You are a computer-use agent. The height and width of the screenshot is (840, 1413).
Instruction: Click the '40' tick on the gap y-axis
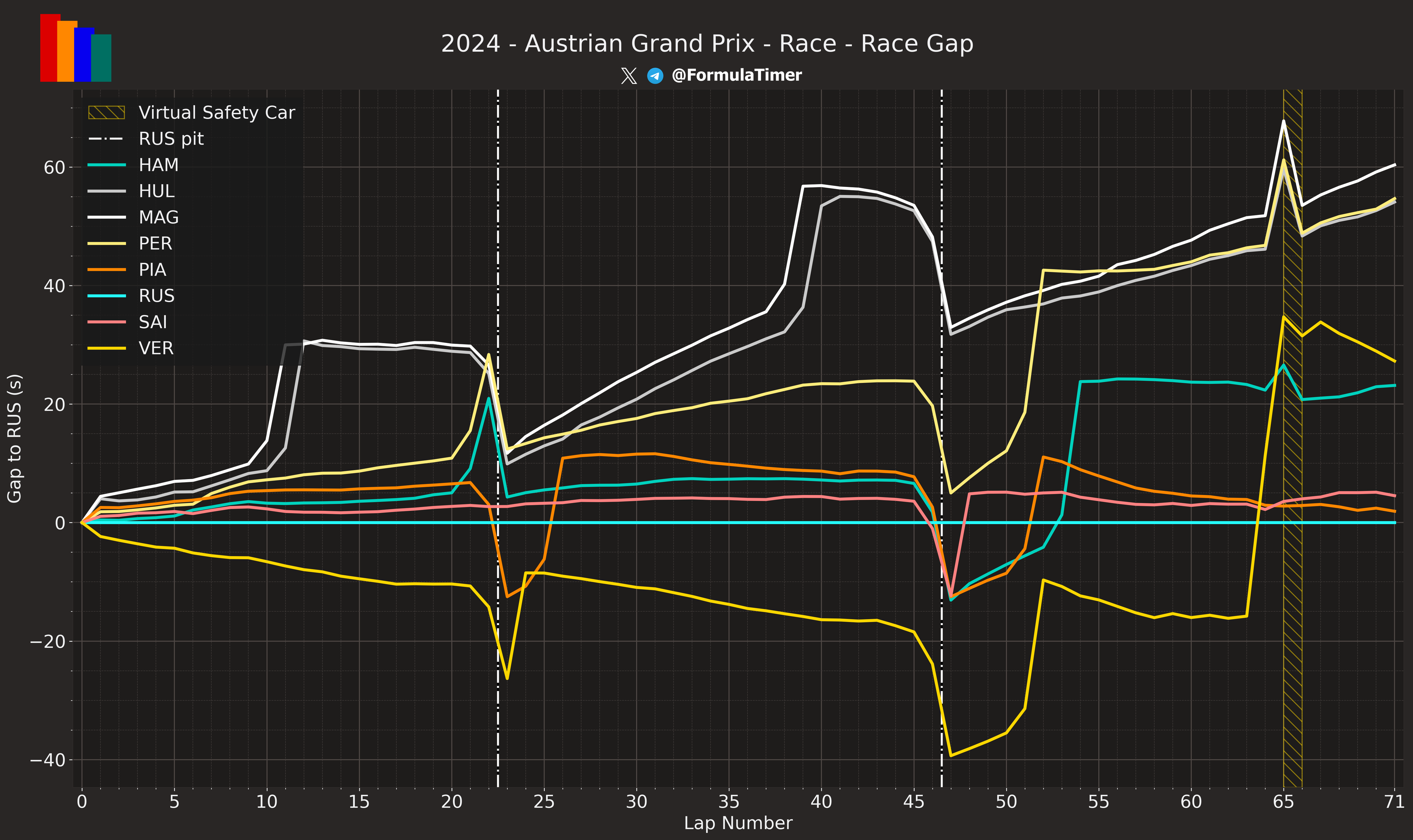click(x=55, y=286)
